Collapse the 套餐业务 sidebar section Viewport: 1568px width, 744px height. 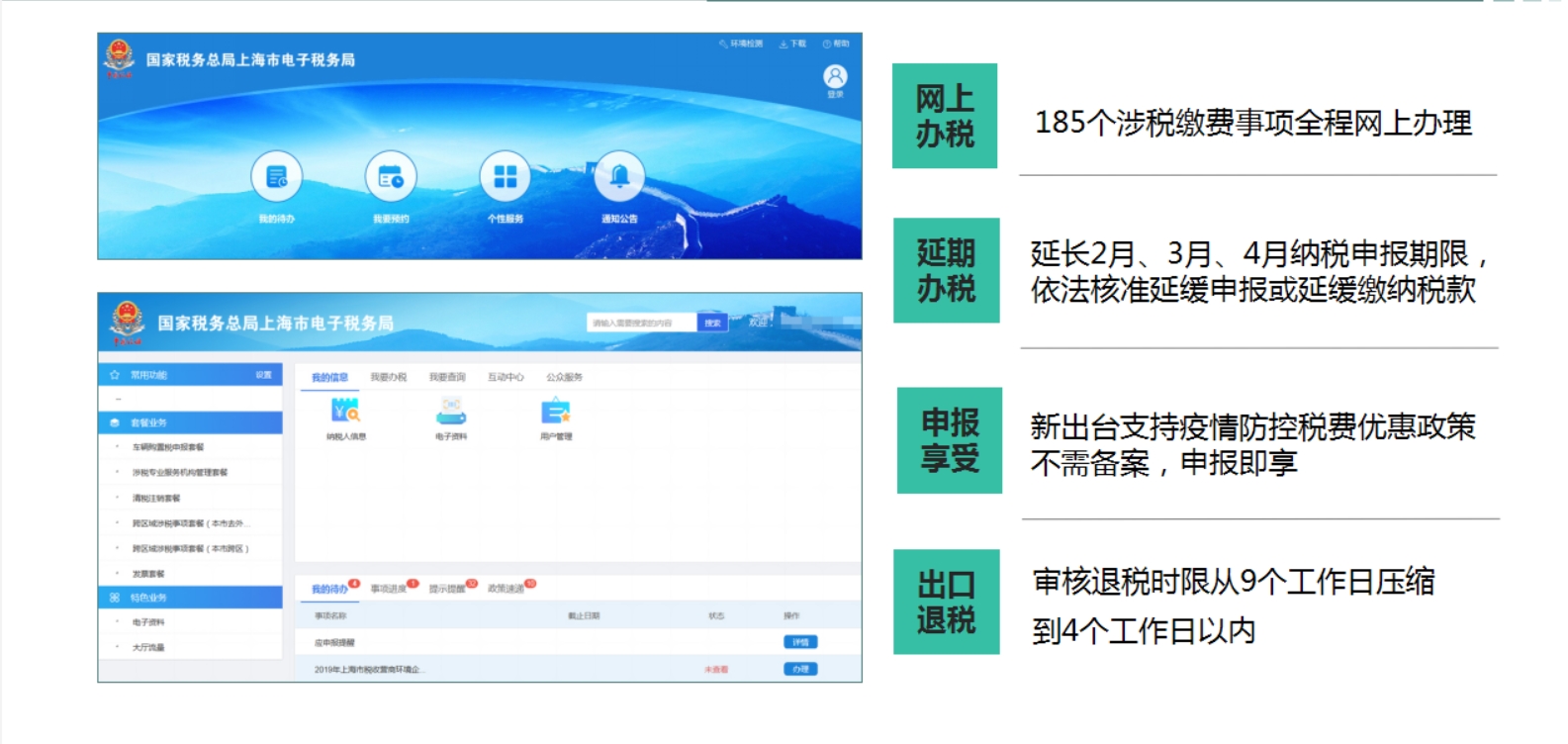(x=190, y=422)
